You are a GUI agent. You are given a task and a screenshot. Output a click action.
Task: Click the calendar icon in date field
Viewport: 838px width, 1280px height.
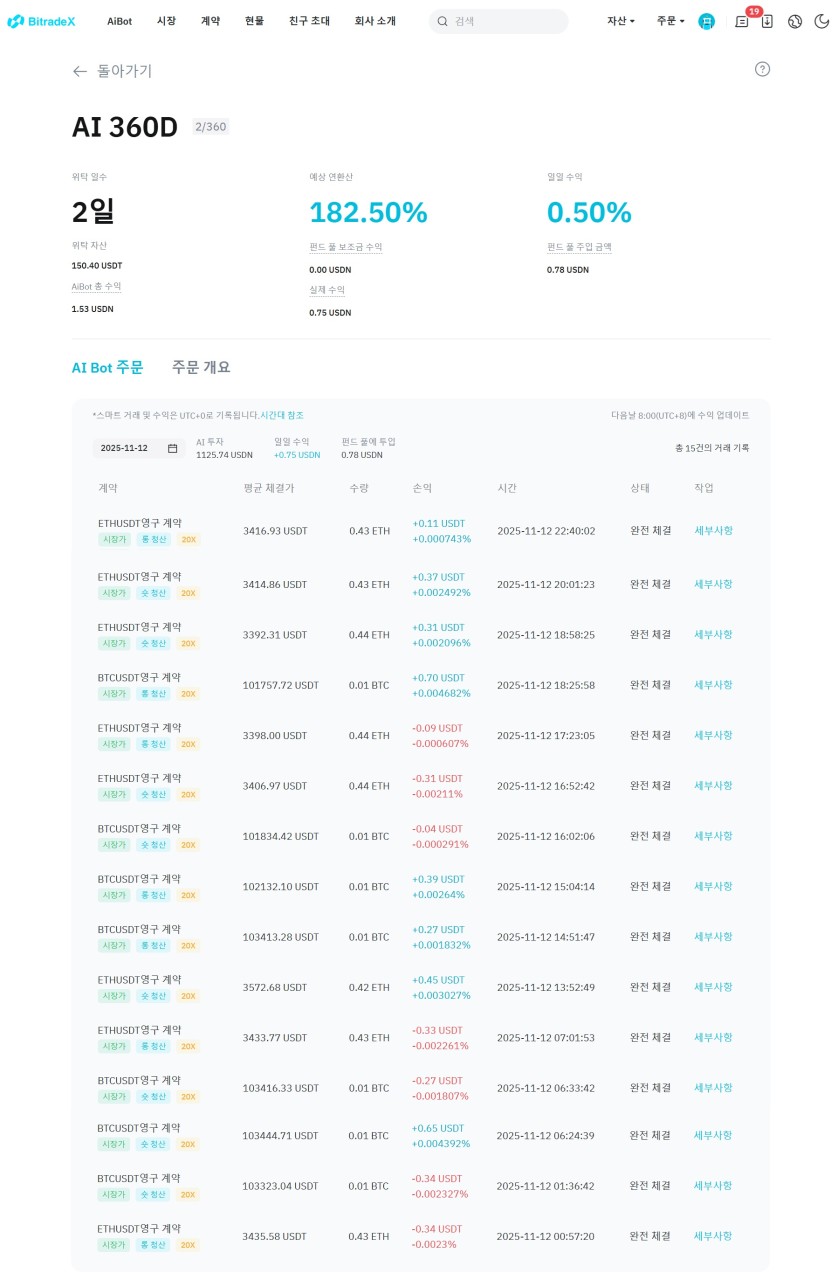click(x=172, y=448)
